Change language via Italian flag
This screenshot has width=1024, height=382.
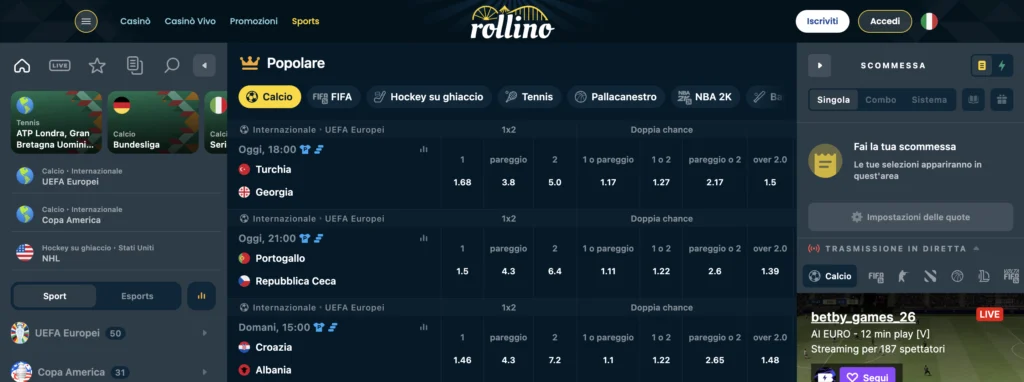[x=929, y=22]
